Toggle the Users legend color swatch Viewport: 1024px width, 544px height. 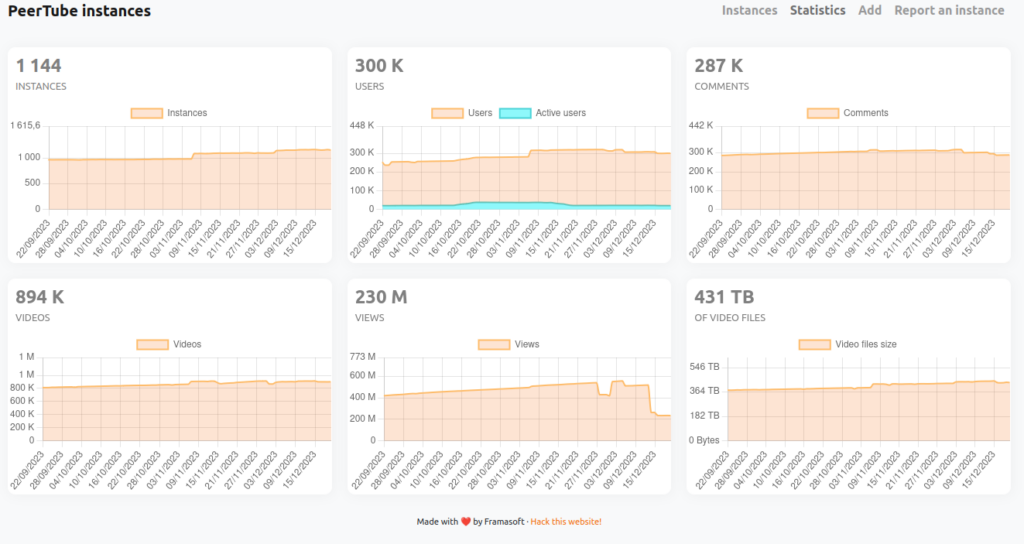click(447, 113)
